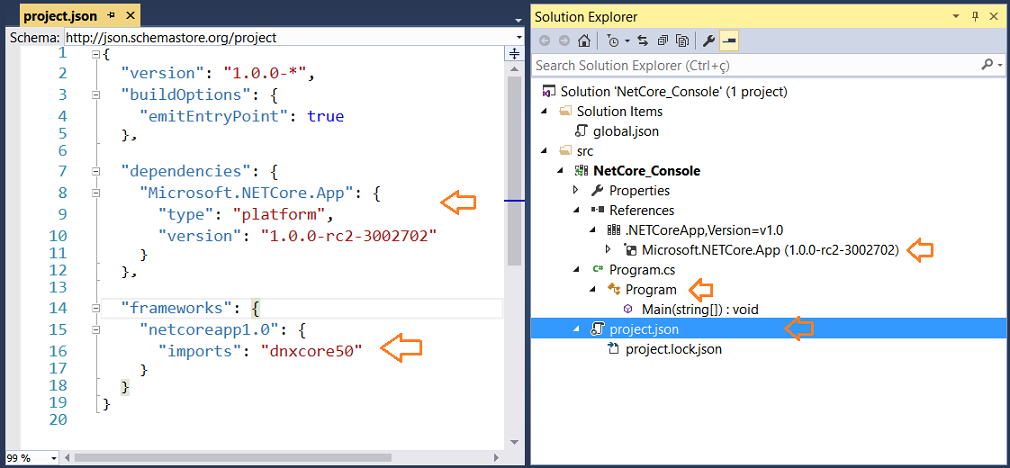
Task: Click the Home icon in Solution Explorer
Action: pos(584,41)
